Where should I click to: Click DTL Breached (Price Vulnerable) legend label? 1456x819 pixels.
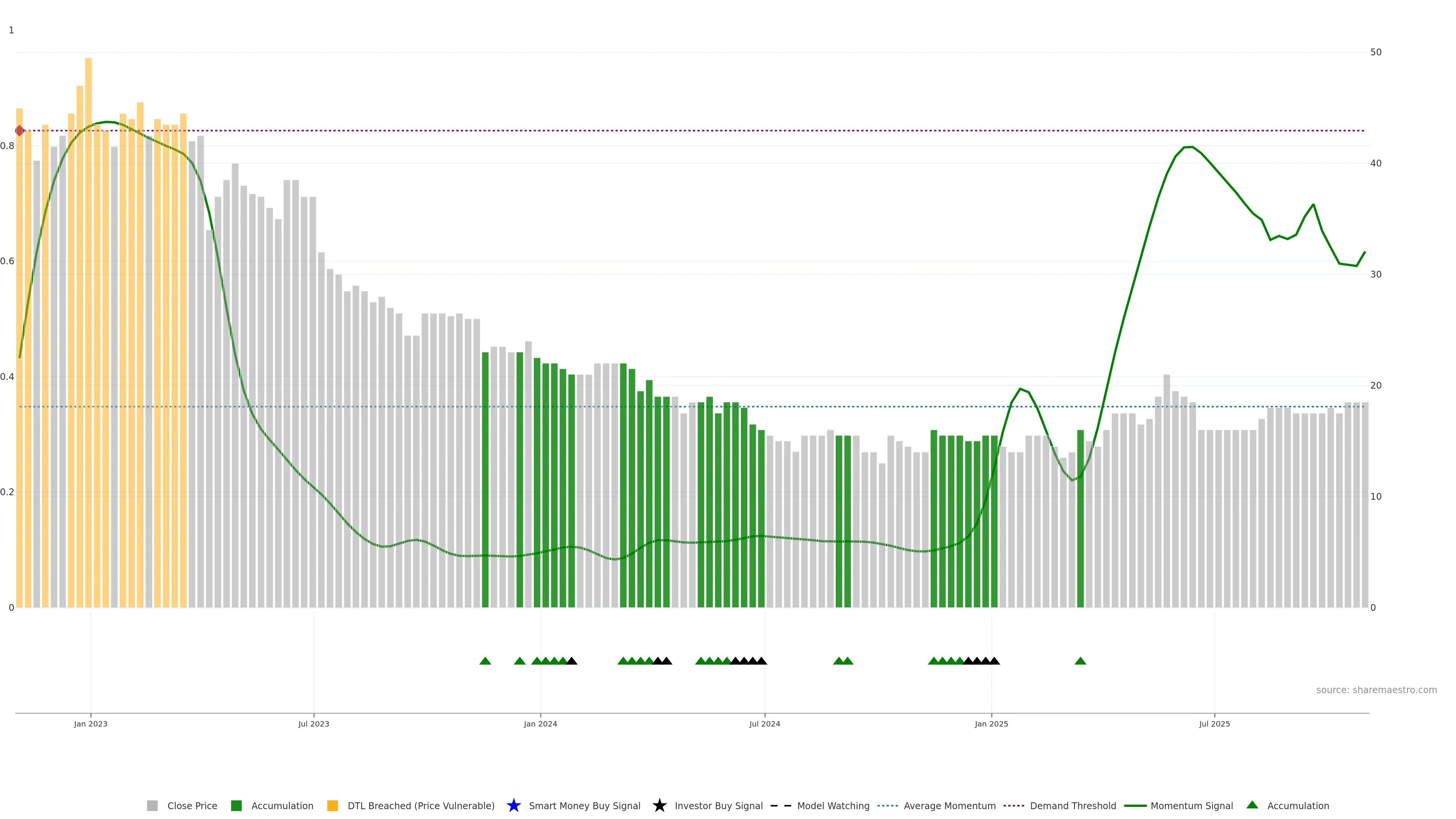click(x=420, y=805)
